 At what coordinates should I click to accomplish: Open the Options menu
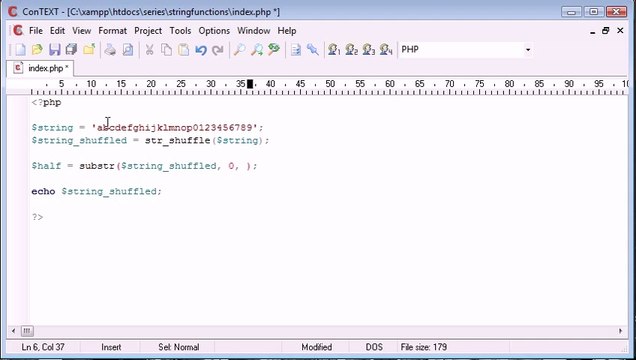pyautogui.click(x=214, y=31)
